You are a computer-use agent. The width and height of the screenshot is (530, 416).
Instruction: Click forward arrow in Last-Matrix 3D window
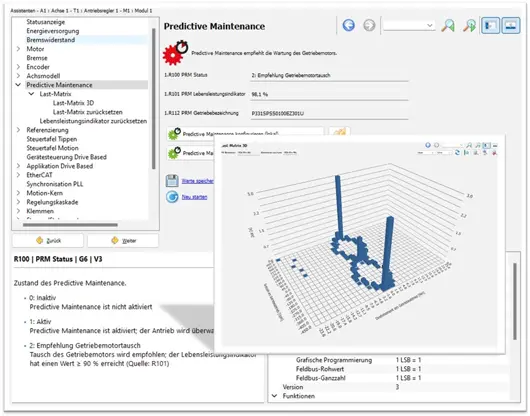pos(436,145)
